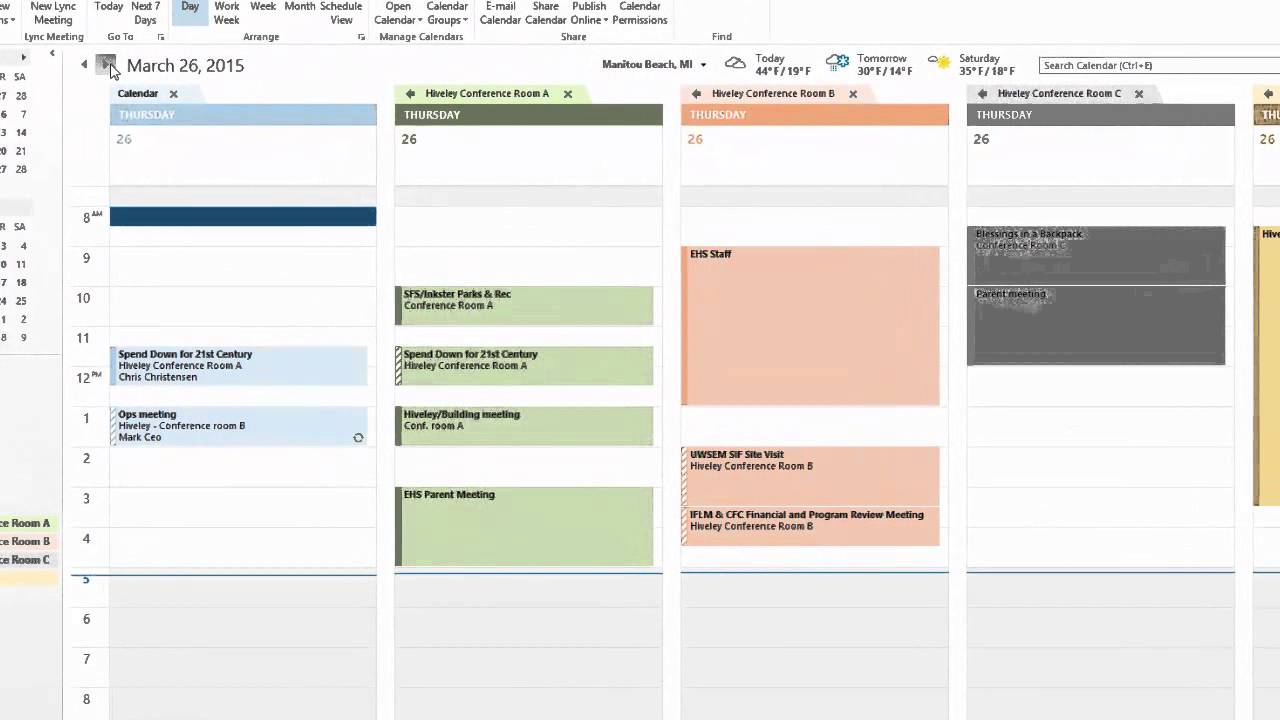
Task: Open EHS Parent Meeting appointment
Action: 524,526
